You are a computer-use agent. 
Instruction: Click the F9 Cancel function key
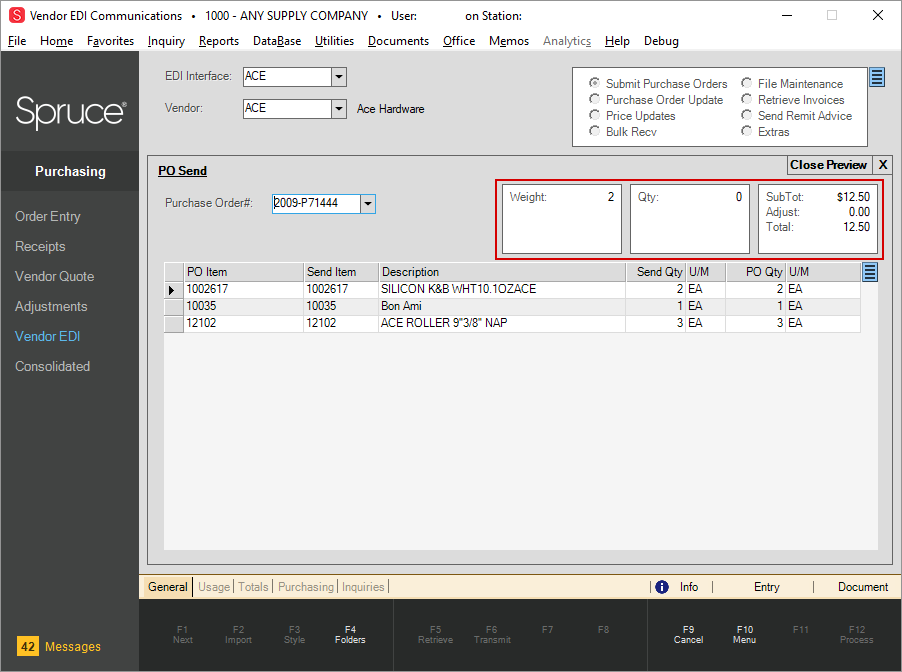click(x=688, y=635)
